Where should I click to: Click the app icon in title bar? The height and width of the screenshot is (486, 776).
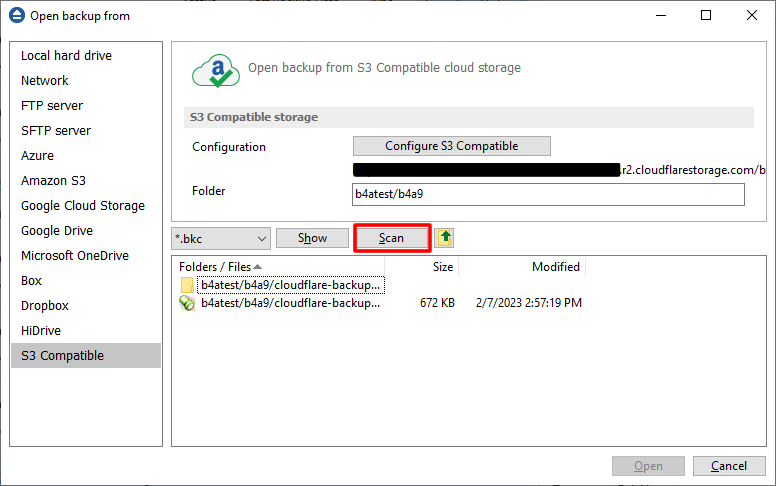click(x=16, y=16)
